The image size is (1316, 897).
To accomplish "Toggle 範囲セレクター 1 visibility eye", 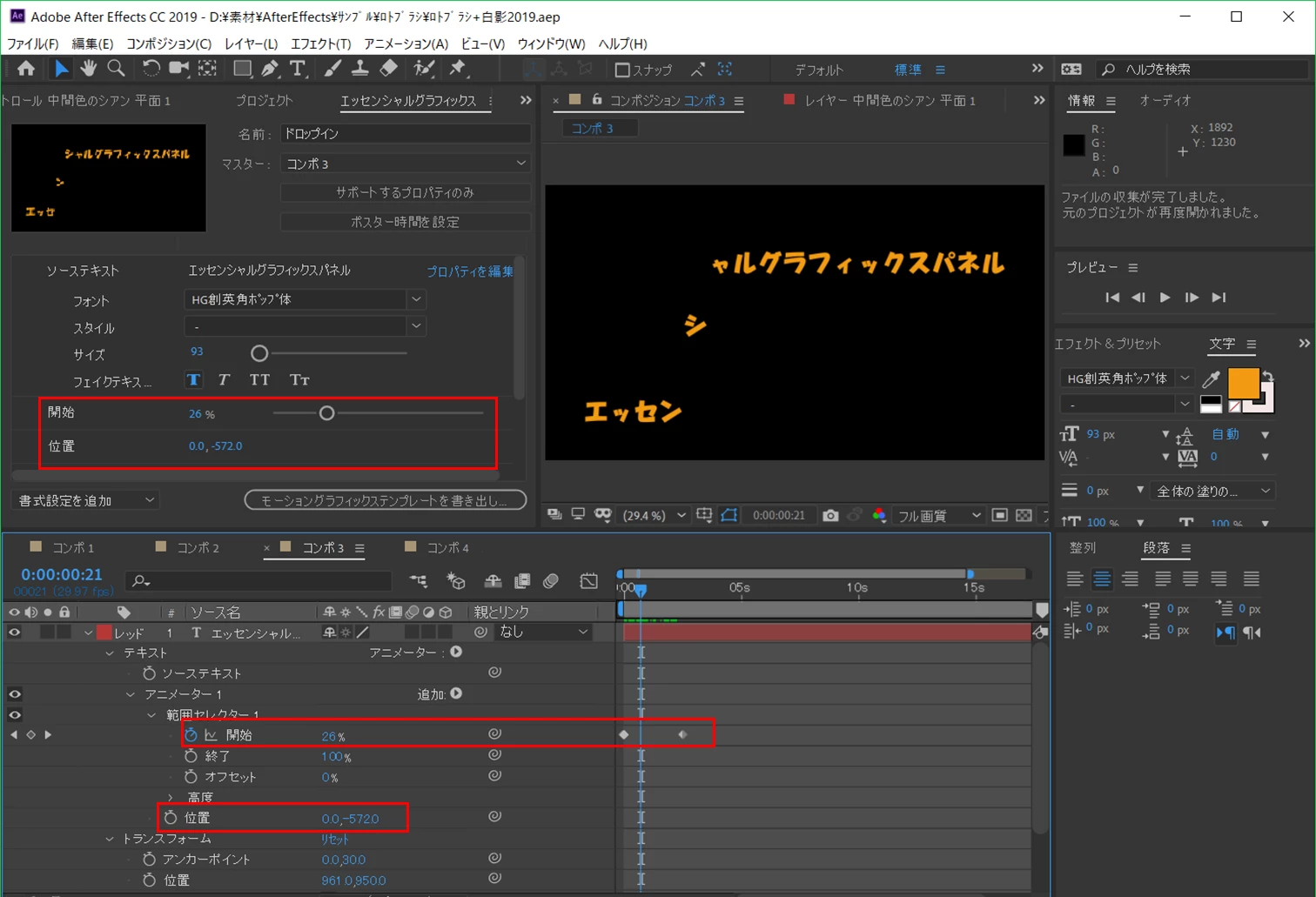I will (x=14, y=715).
